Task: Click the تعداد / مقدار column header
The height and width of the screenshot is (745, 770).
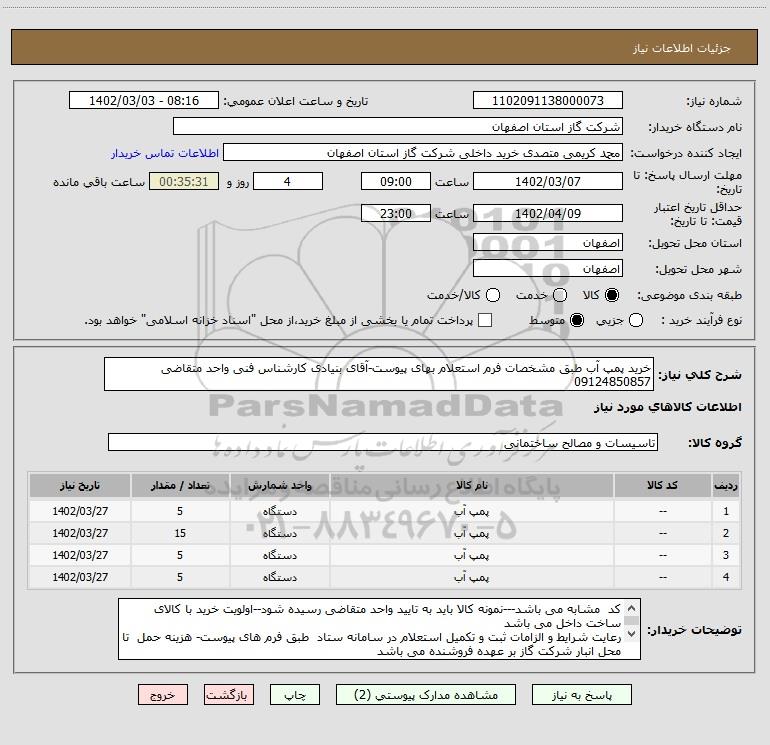Action: tap(180, 486)
